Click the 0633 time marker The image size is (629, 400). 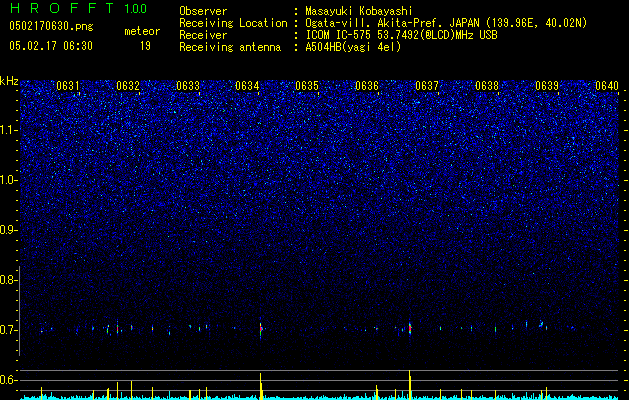coord(188,86)
